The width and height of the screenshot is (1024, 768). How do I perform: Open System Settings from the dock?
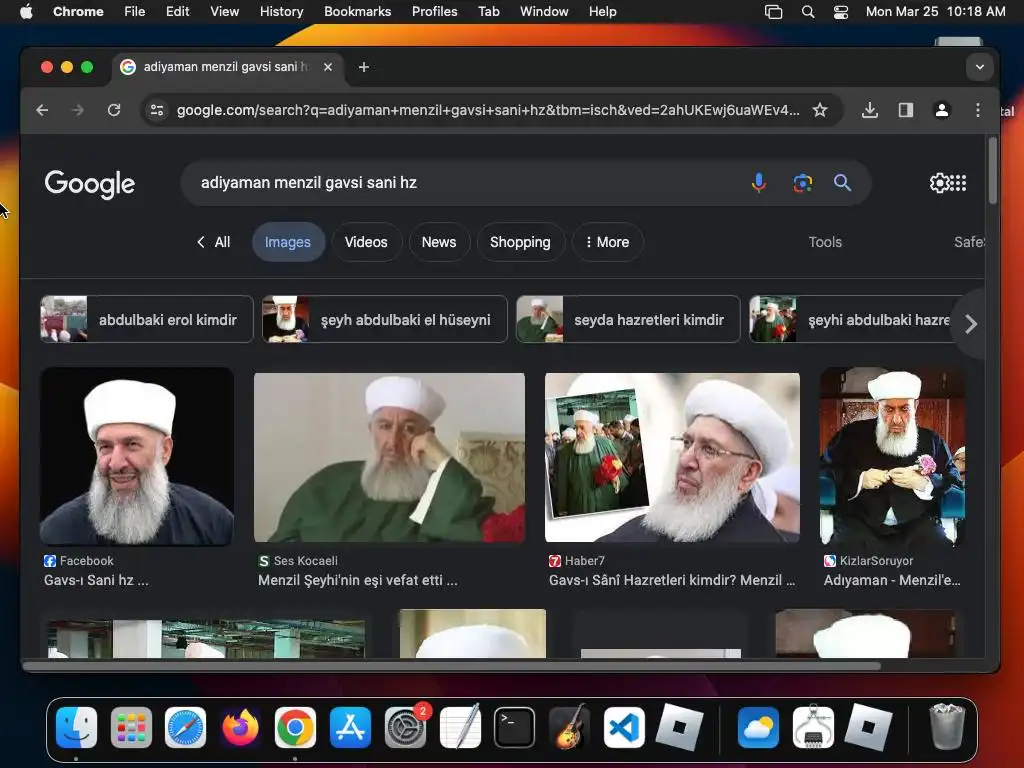406,728
